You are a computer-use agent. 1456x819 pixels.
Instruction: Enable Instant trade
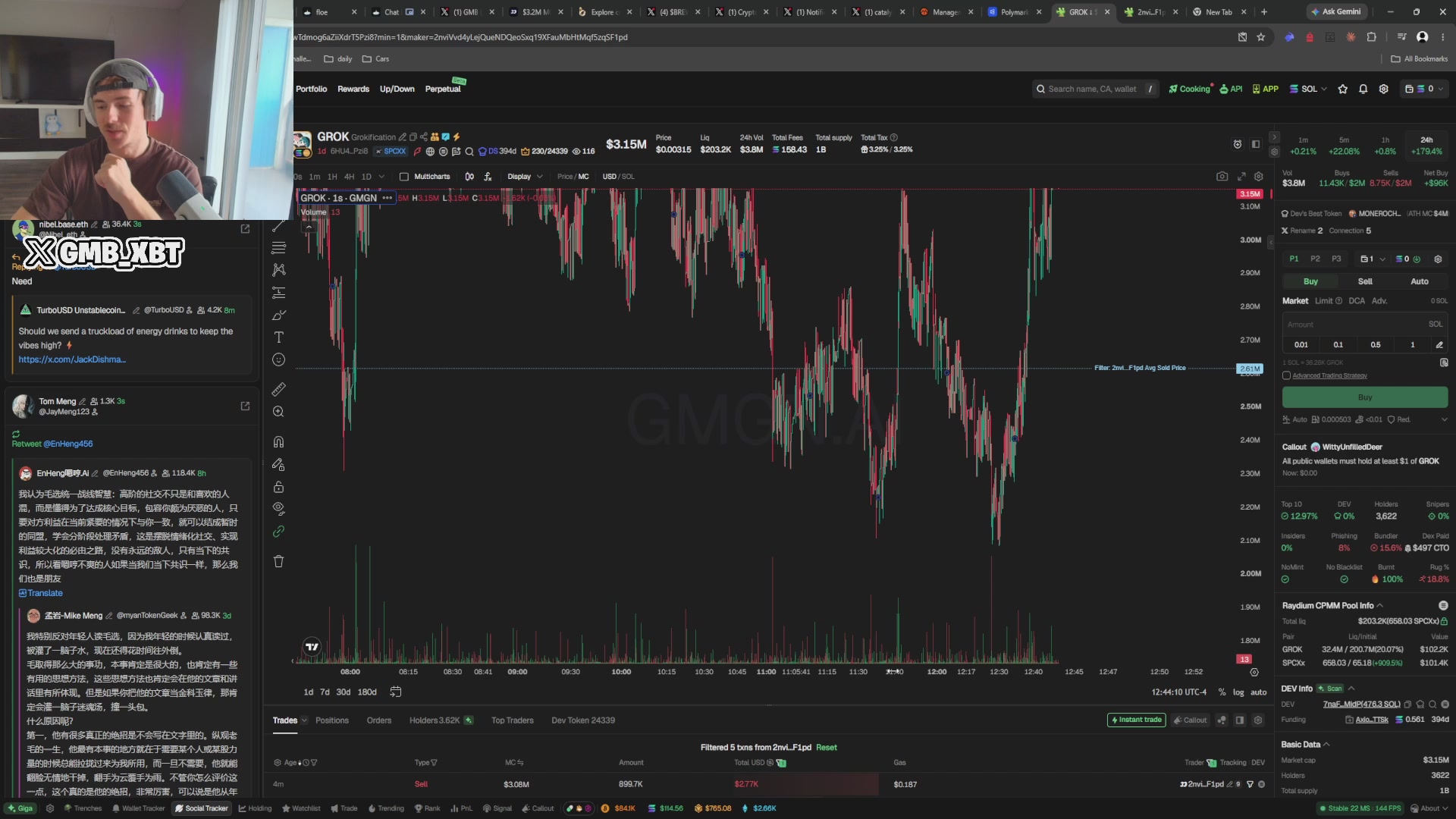[1137, 720]
